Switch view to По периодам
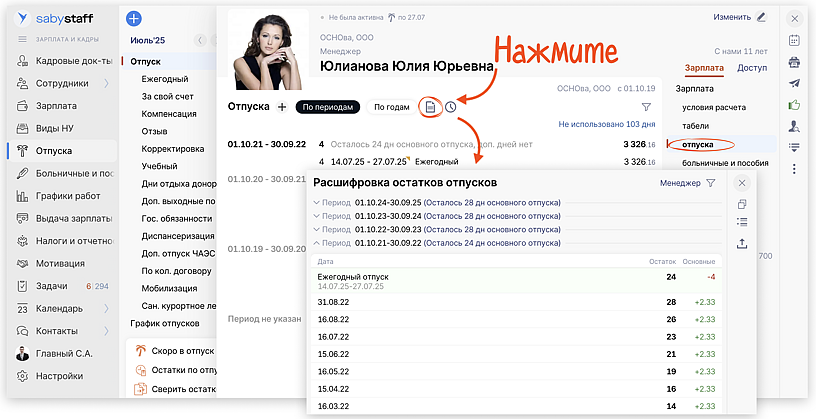 click(x=325, y=107)
